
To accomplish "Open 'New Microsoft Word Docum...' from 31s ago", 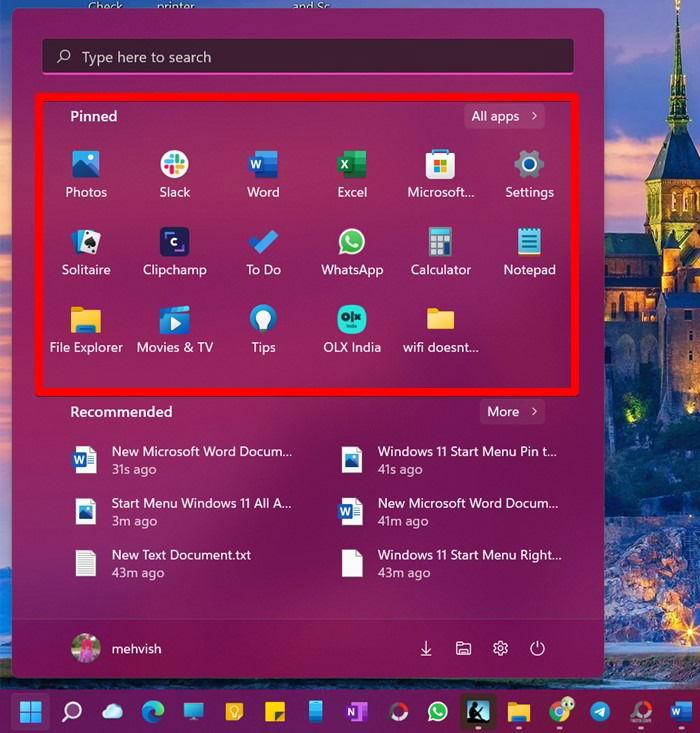I will coord(182,460).
